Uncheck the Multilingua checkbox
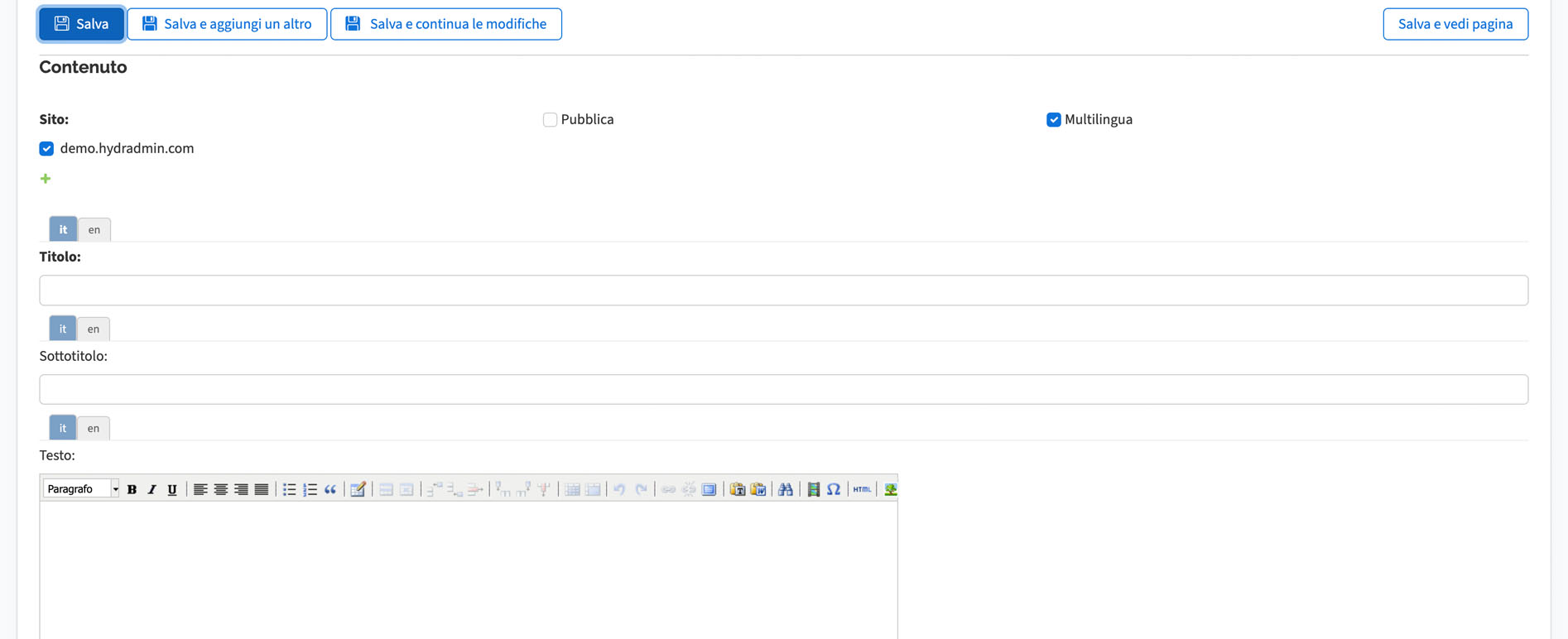Image resolution: width=1568 pixels, height=639 pixels. (x=1053, y=119)
